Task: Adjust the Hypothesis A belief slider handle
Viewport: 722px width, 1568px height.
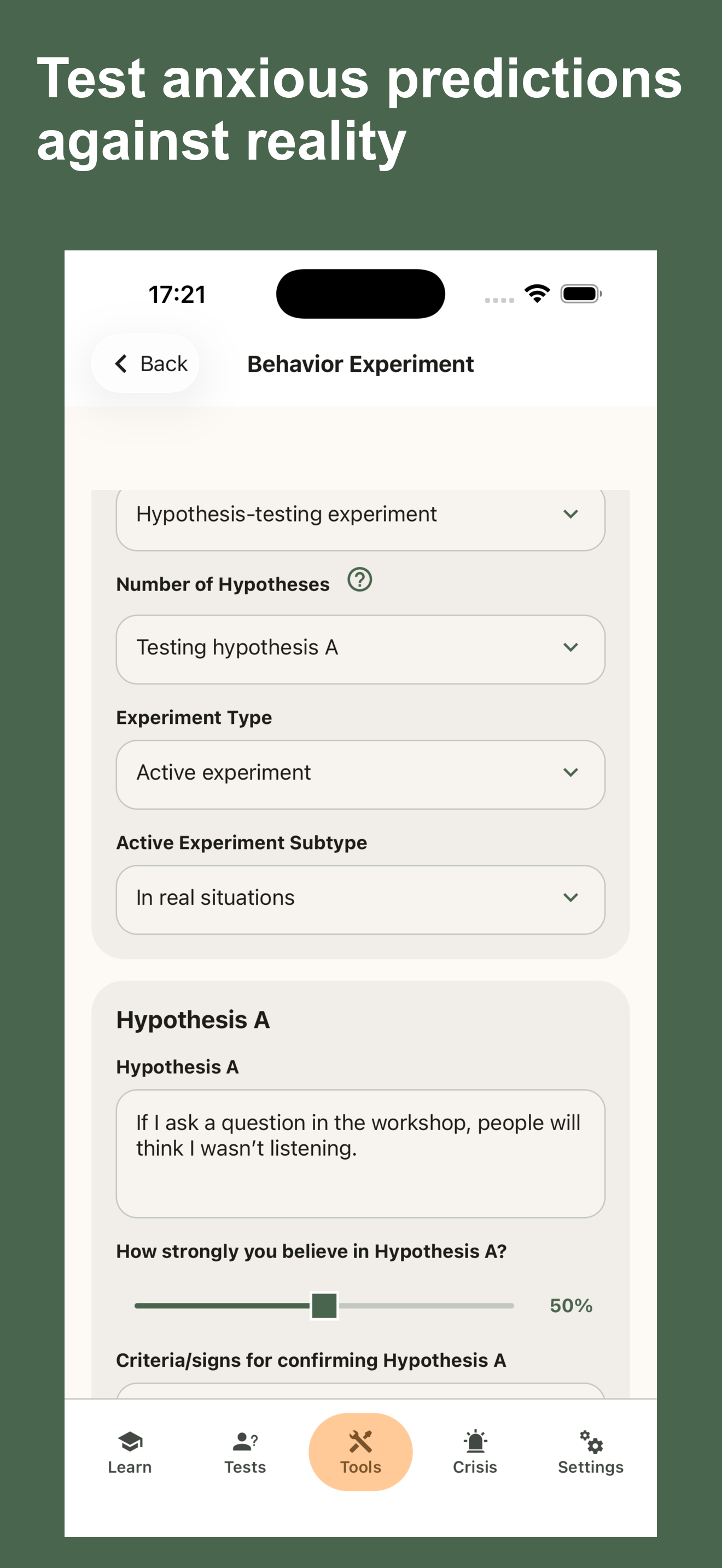Action: click(x=324, y=1306)
